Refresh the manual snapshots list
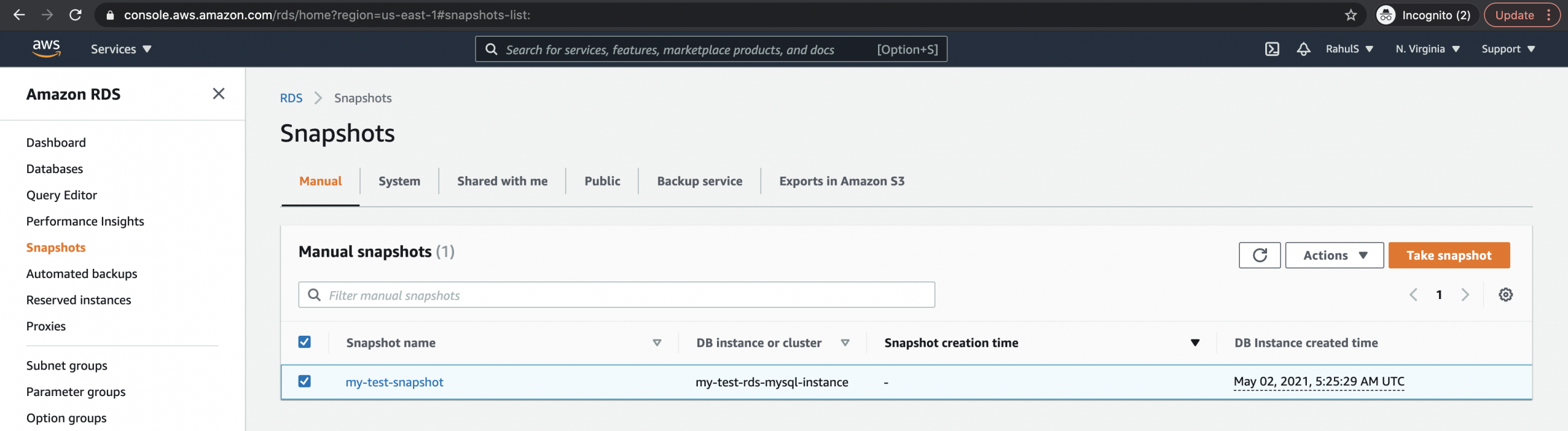Viewport: 1568px width, 431px height. click(x=1259, y=255)
